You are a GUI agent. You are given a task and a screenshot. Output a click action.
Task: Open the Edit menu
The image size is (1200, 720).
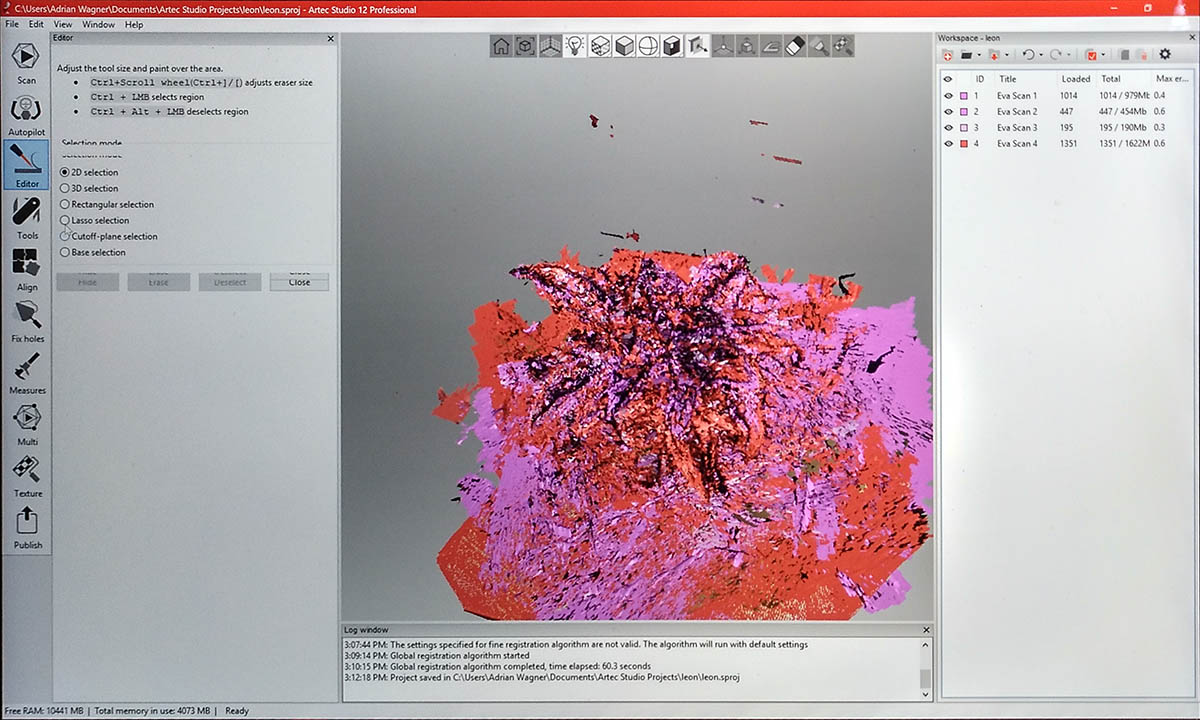tap(36, 24)
